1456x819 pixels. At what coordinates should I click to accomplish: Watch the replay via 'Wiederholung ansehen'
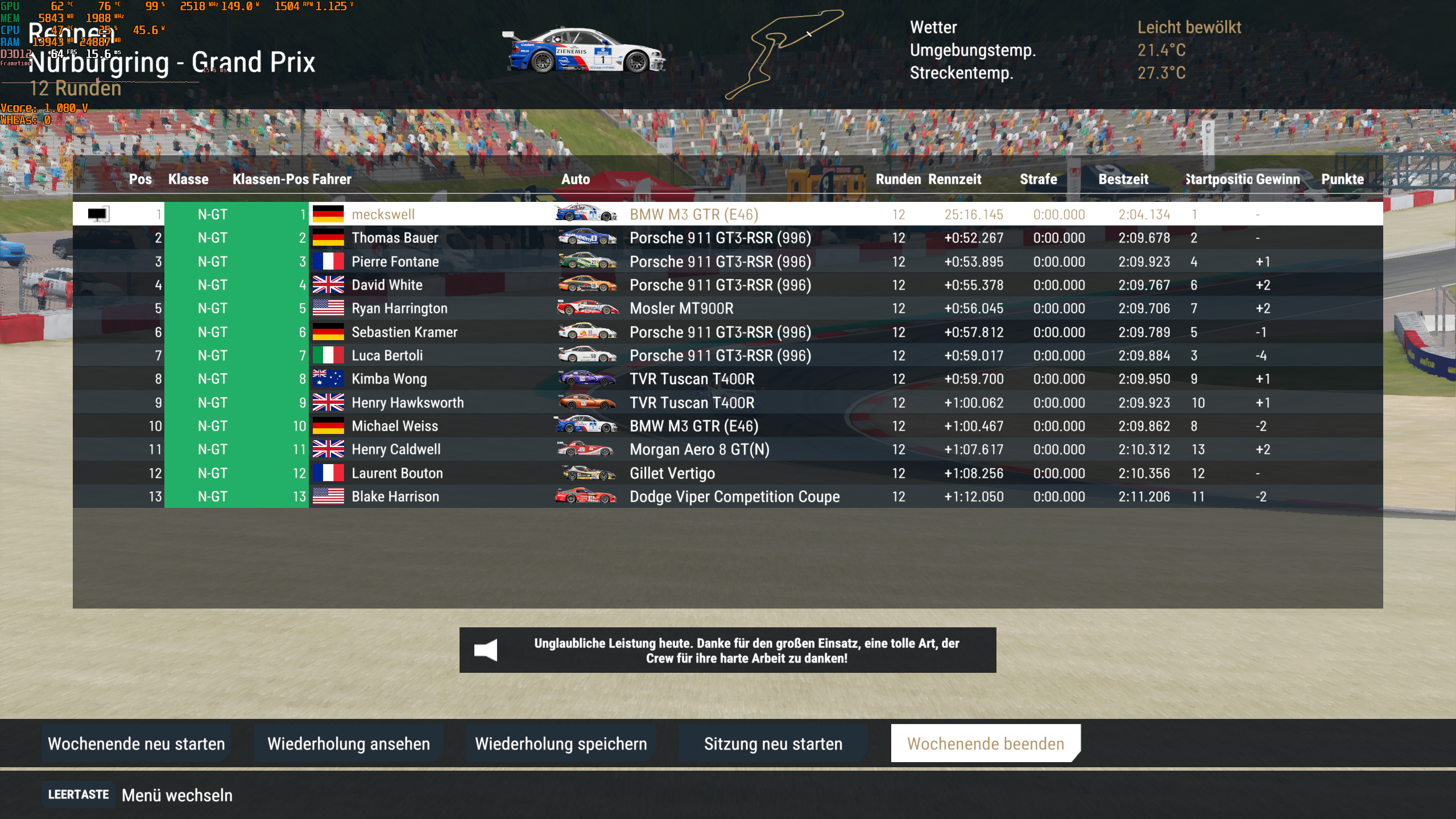click(x=349, y=743)
